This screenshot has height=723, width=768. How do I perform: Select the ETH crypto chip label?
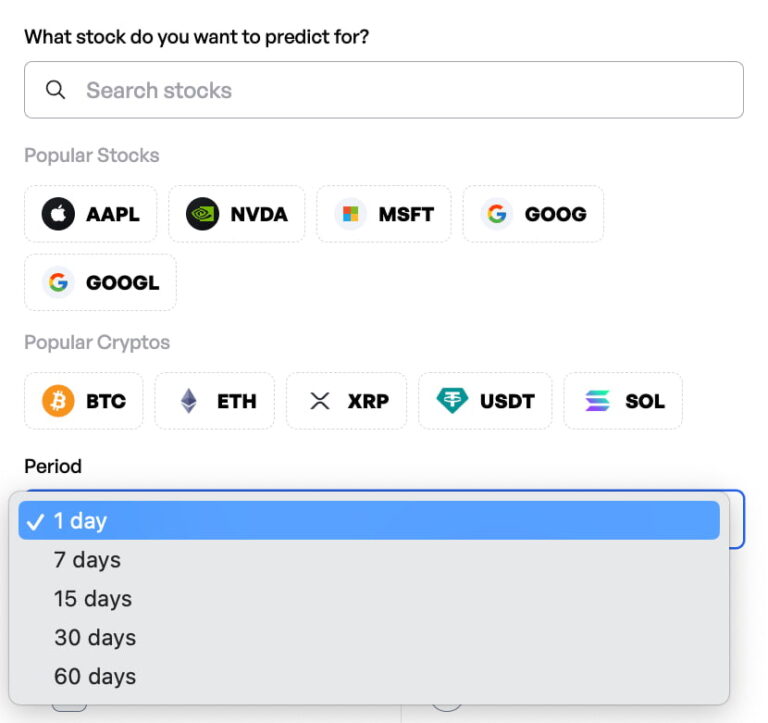click(236, 401)
